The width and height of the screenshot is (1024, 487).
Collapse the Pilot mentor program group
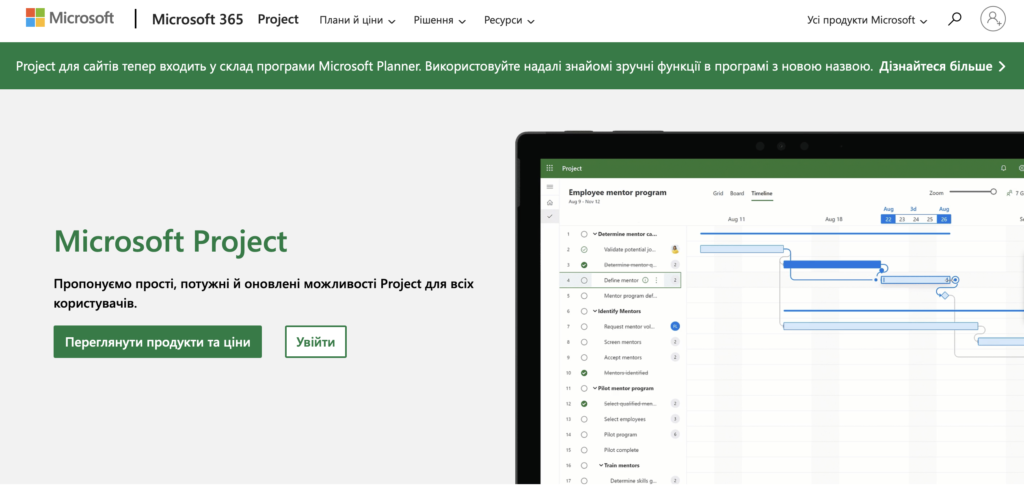pos(595,388)
